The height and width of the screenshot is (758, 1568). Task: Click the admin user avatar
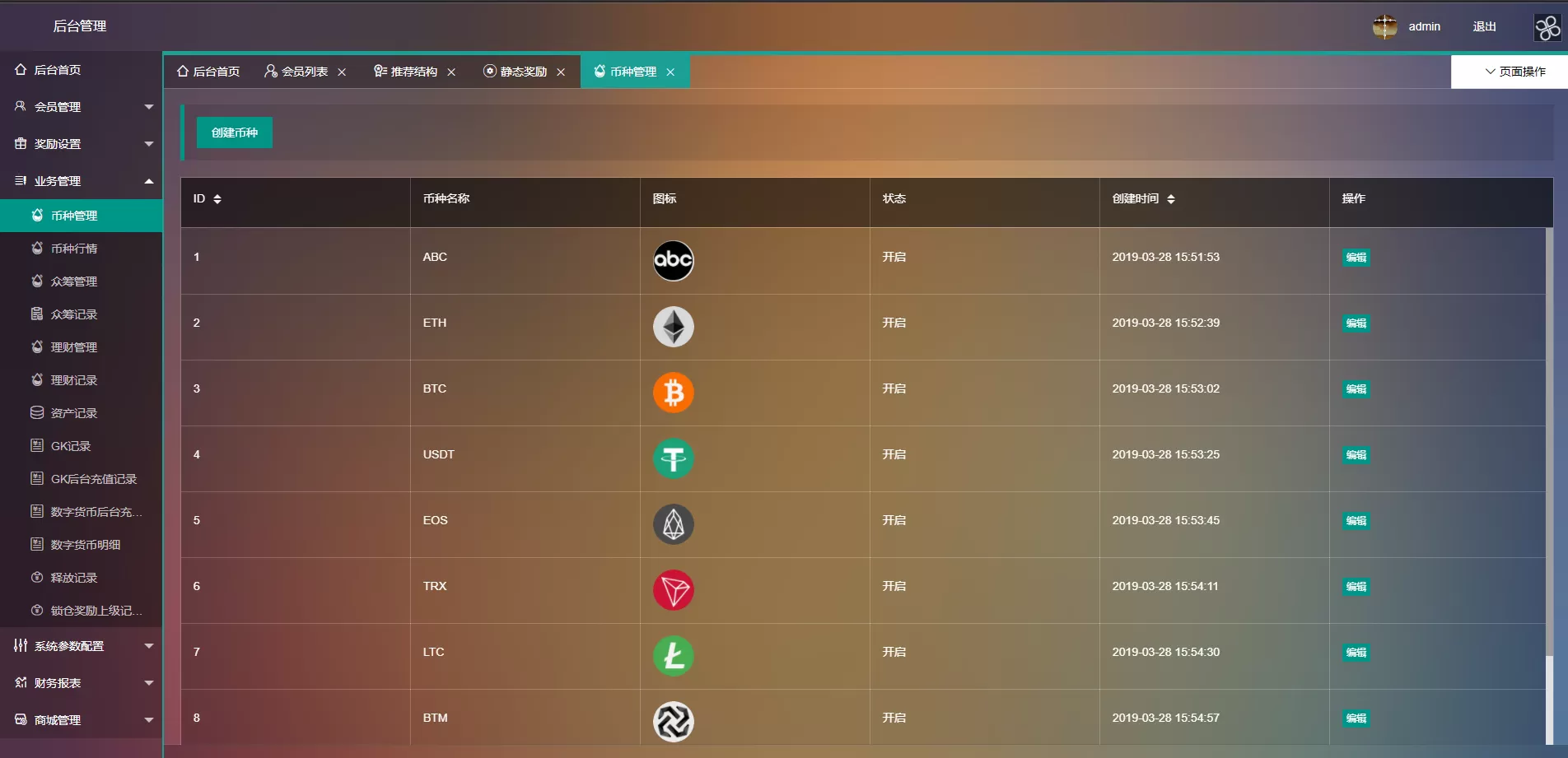1384,27
